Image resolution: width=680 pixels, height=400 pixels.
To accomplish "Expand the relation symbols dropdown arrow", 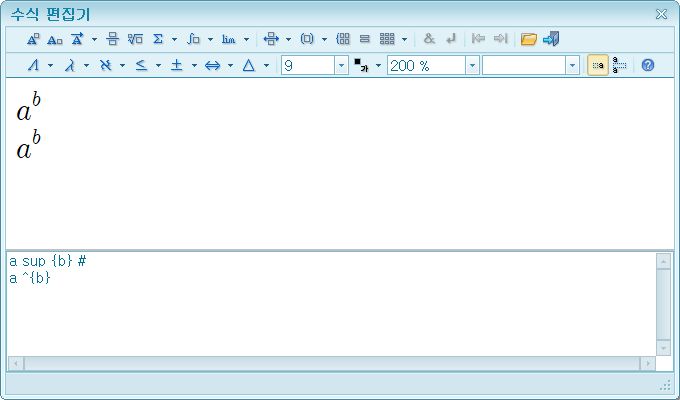I will 158,66.
